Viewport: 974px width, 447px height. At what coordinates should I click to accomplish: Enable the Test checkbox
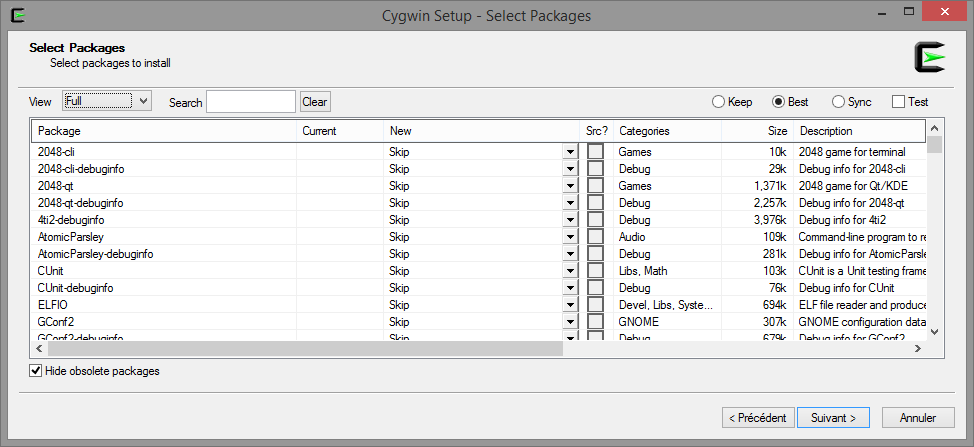coord(898,102)
